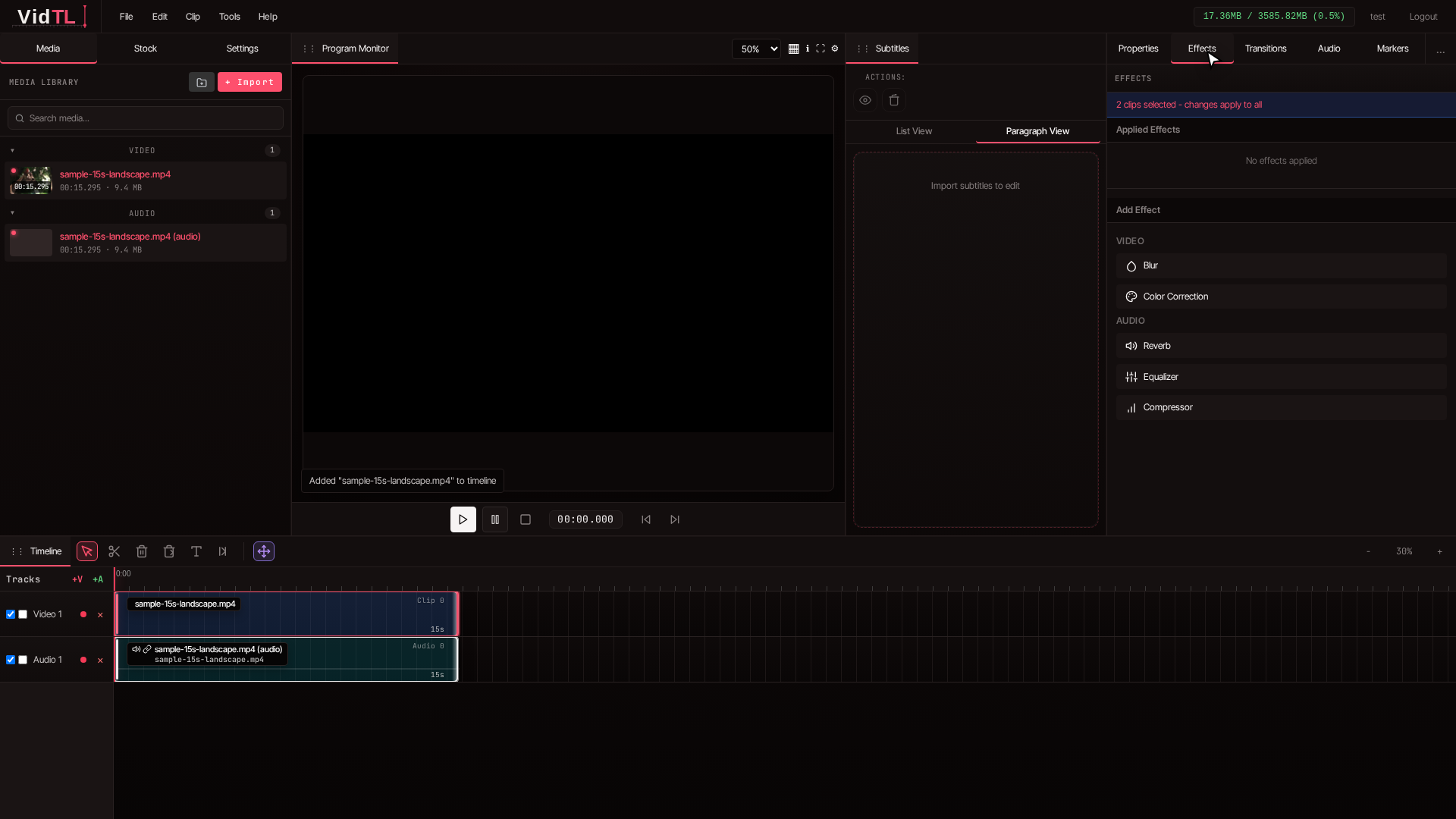Click the drag handle of Program Monitor panel
This screenshot has width=1456, height=819.
309,49
